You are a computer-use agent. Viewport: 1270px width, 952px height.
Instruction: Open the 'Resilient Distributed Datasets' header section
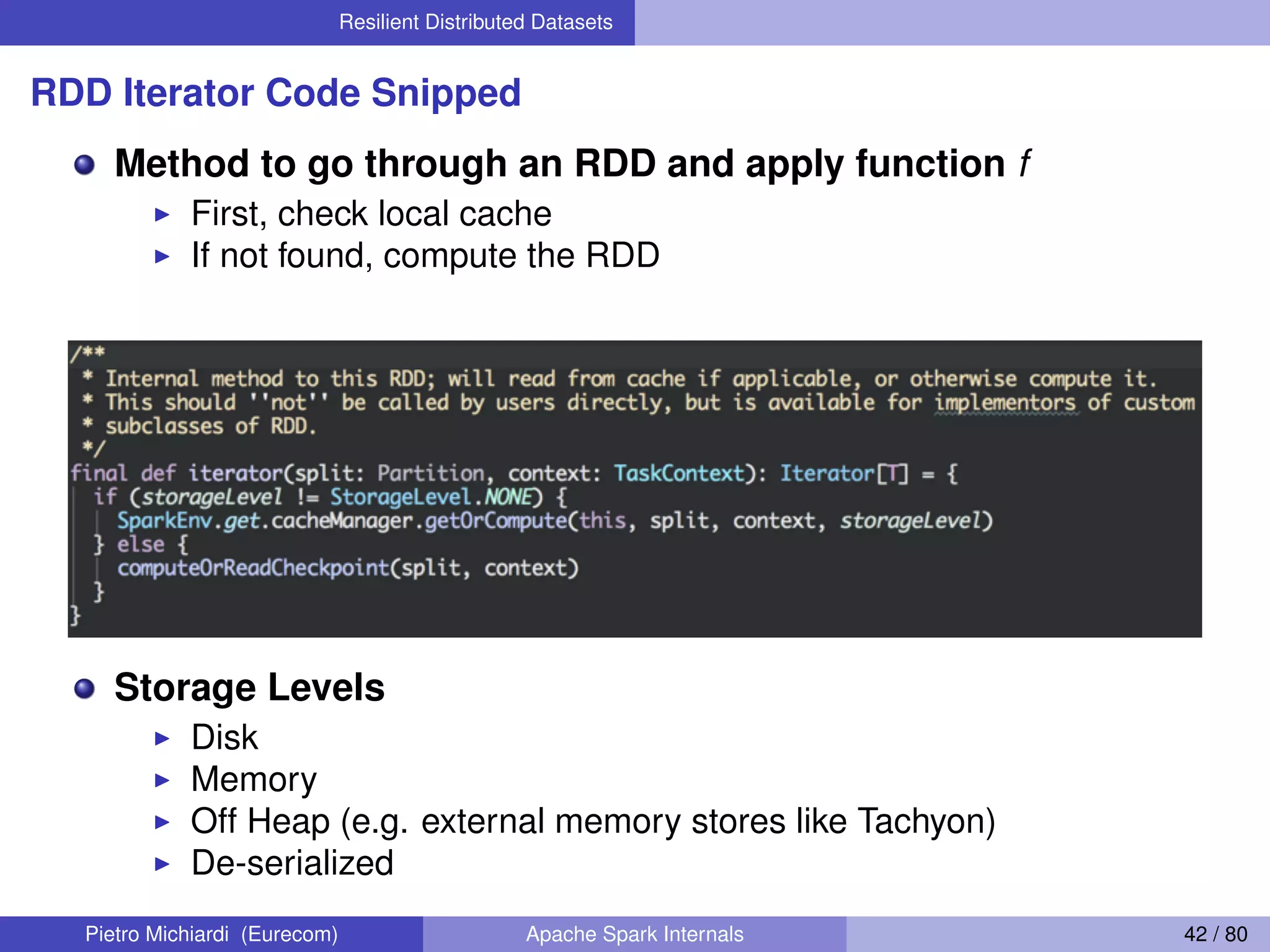(476, 22)
